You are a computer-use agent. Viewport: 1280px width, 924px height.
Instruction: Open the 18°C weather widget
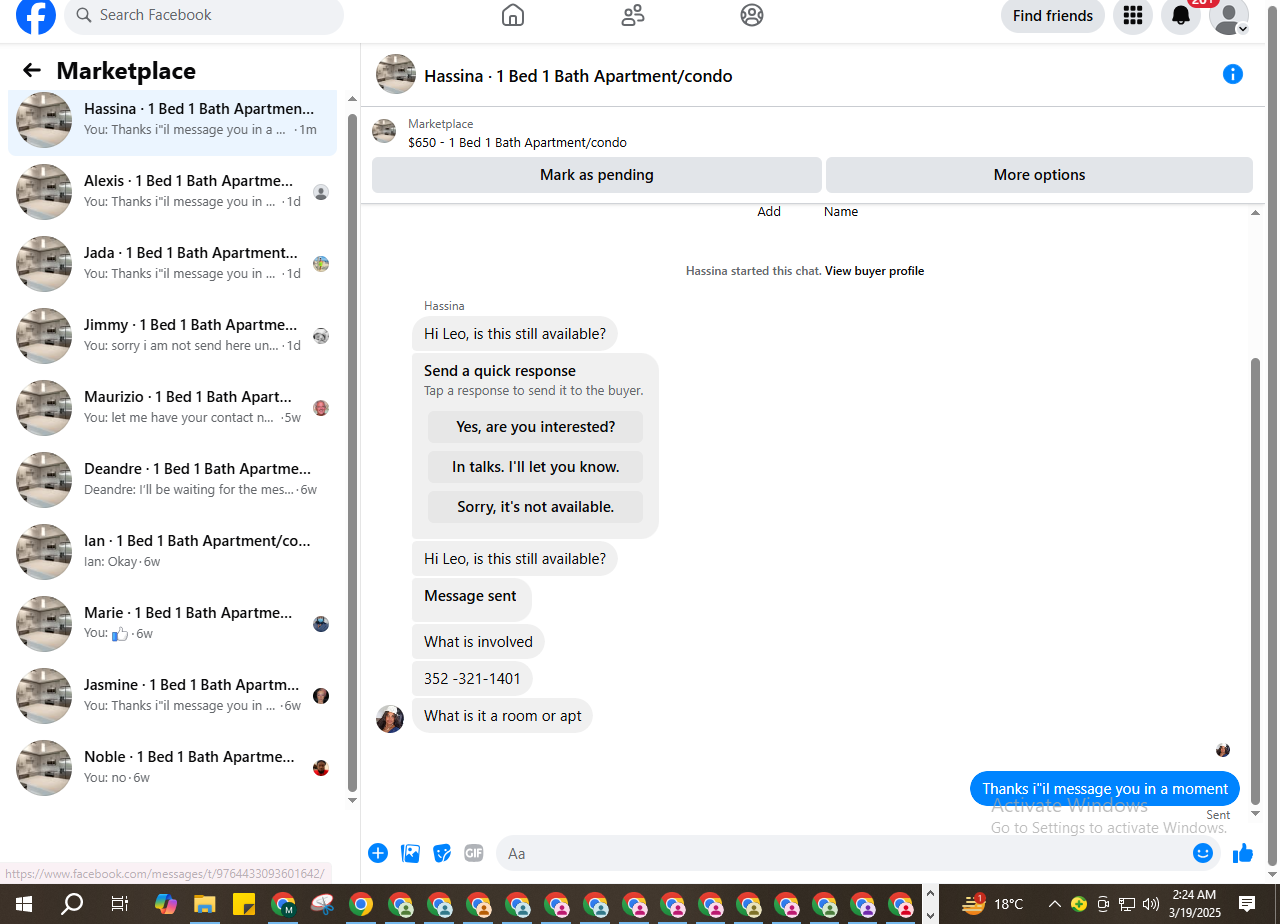coord(993,904)
